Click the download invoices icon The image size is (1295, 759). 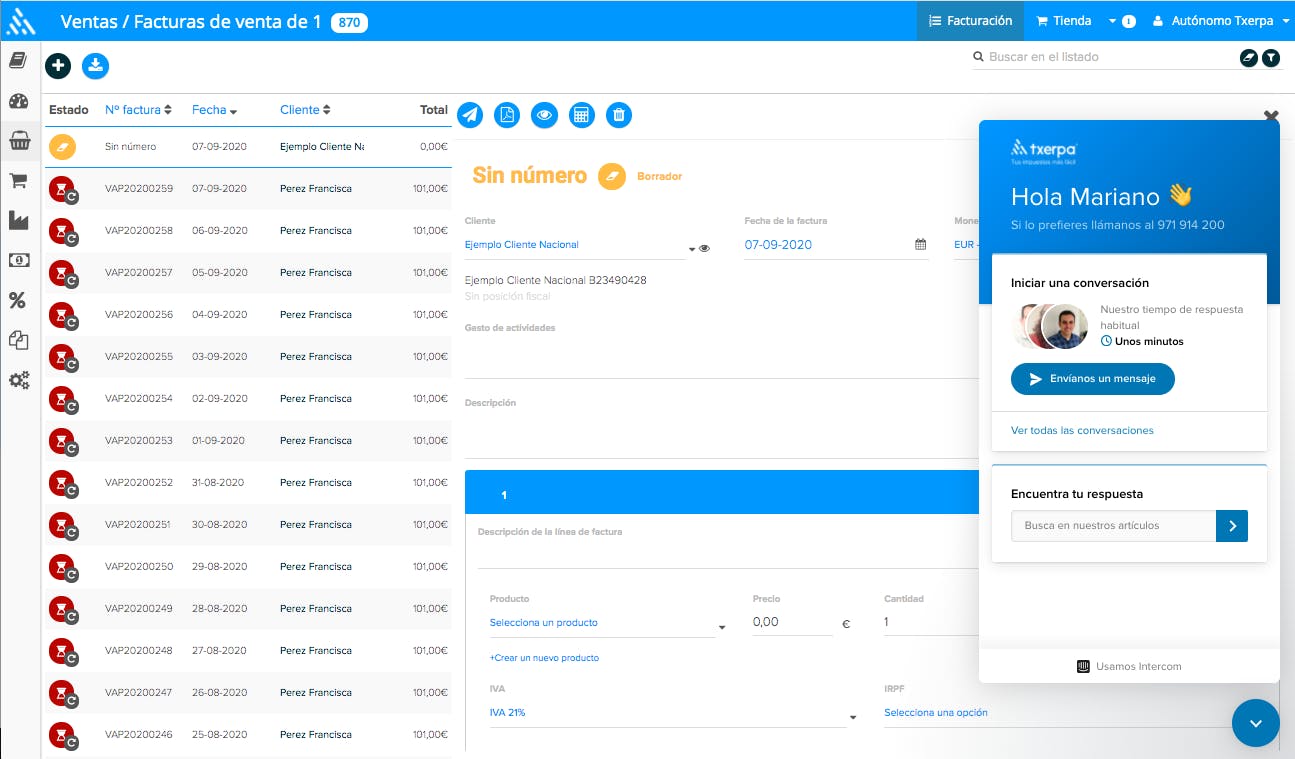(95, 66)
